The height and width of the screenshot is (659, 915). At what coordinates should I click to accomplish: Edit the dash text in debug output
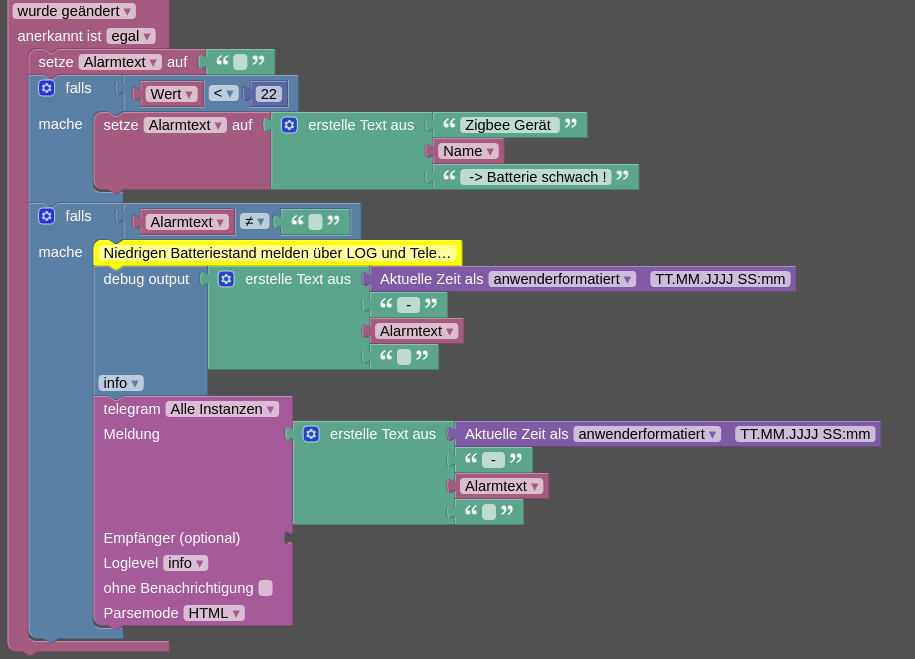[408, 305]
